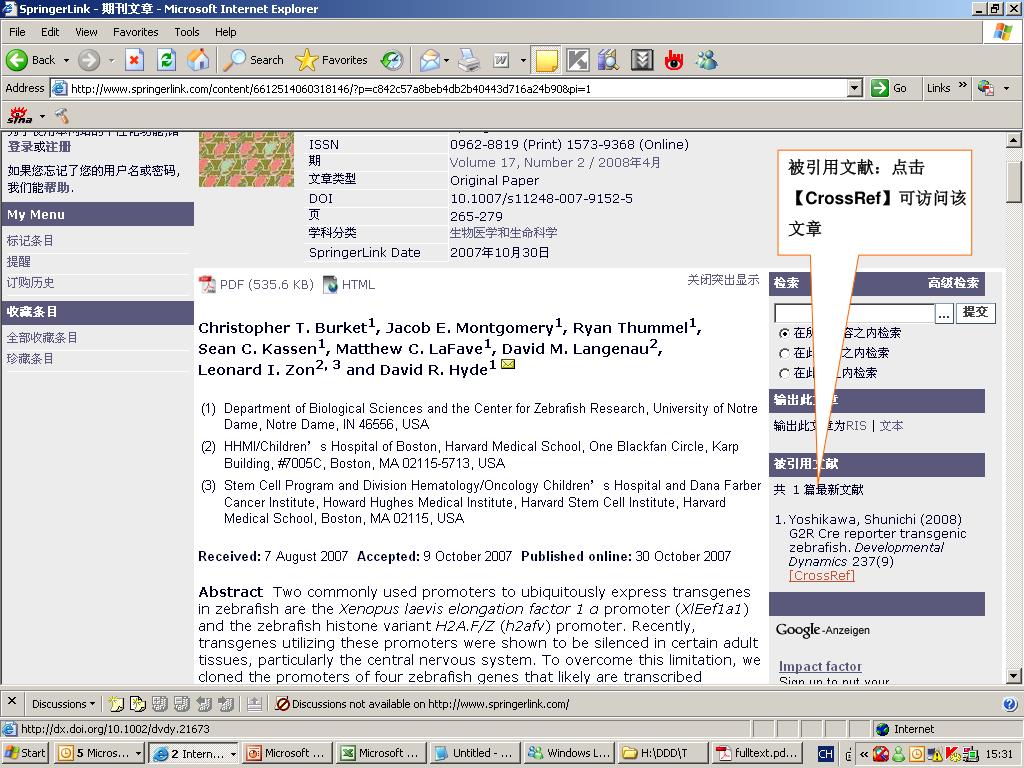Open the Edit with Word dropdown arrow
The image size is (1024, 768).
pyautogui.click(x=523, y=60)
